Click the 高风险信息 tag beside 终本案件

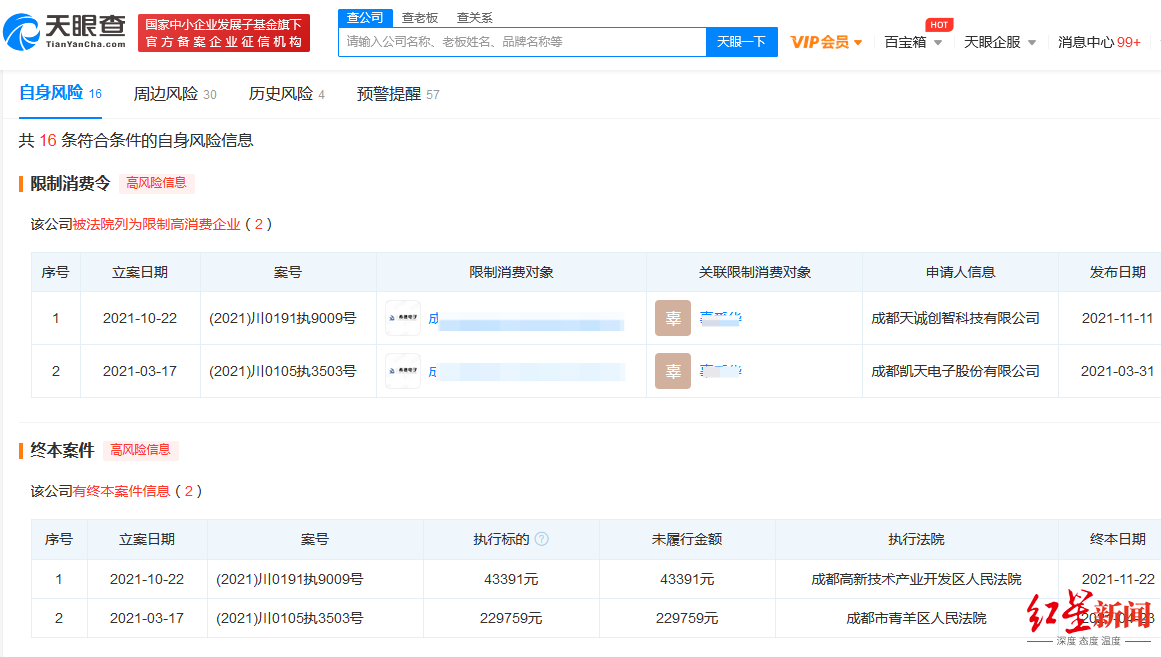coord(140,450)
